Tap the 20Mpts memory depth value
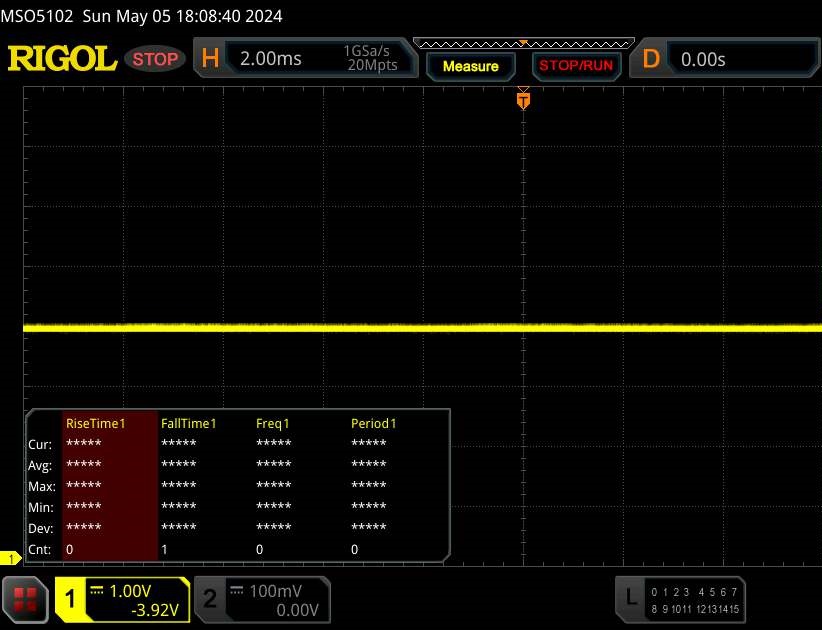This screenshot has width=822, height=630. (x=372, y=65)
